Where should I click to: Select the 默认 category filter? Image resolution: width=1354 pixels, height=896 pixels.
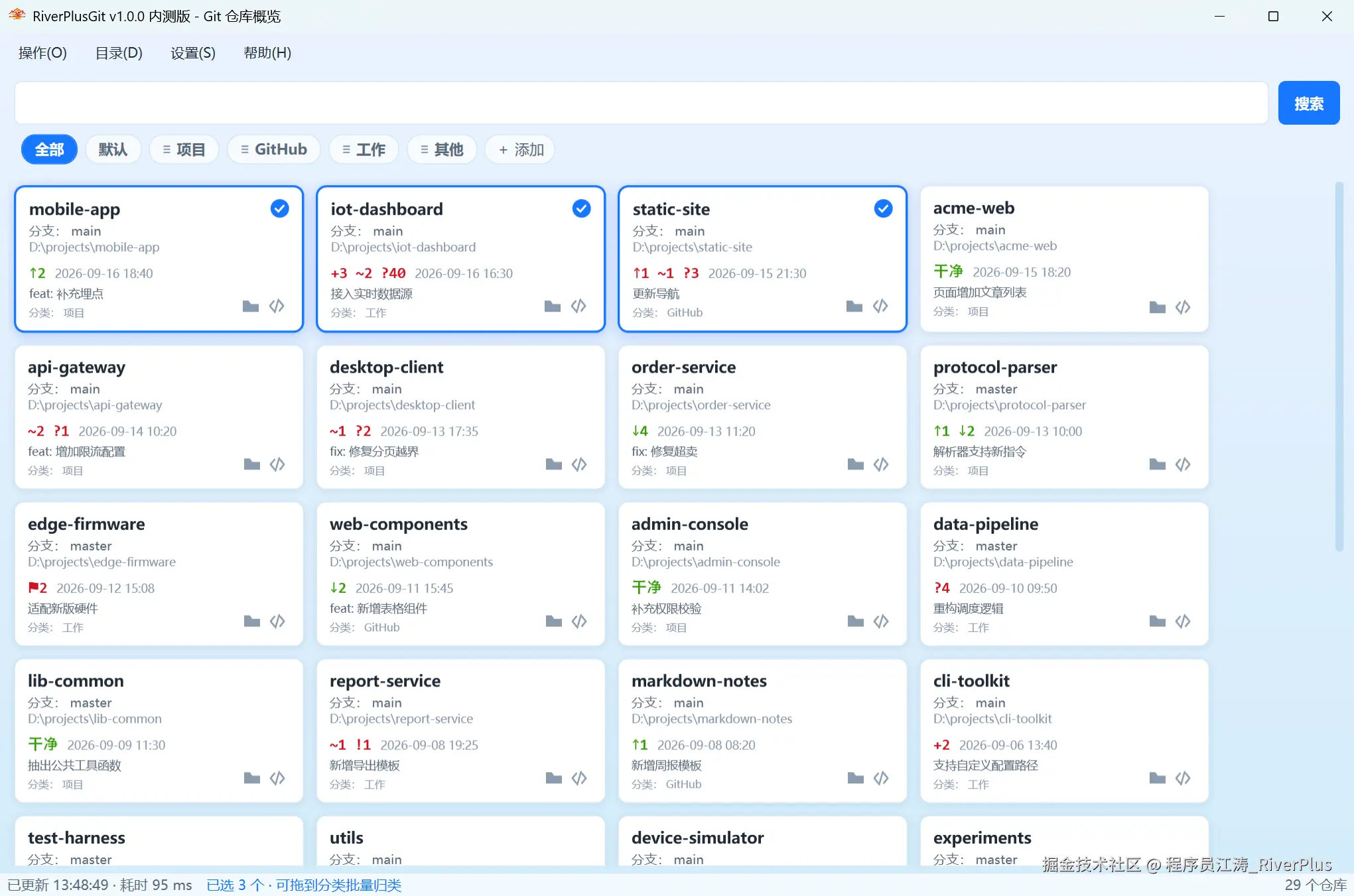[113, 150]
